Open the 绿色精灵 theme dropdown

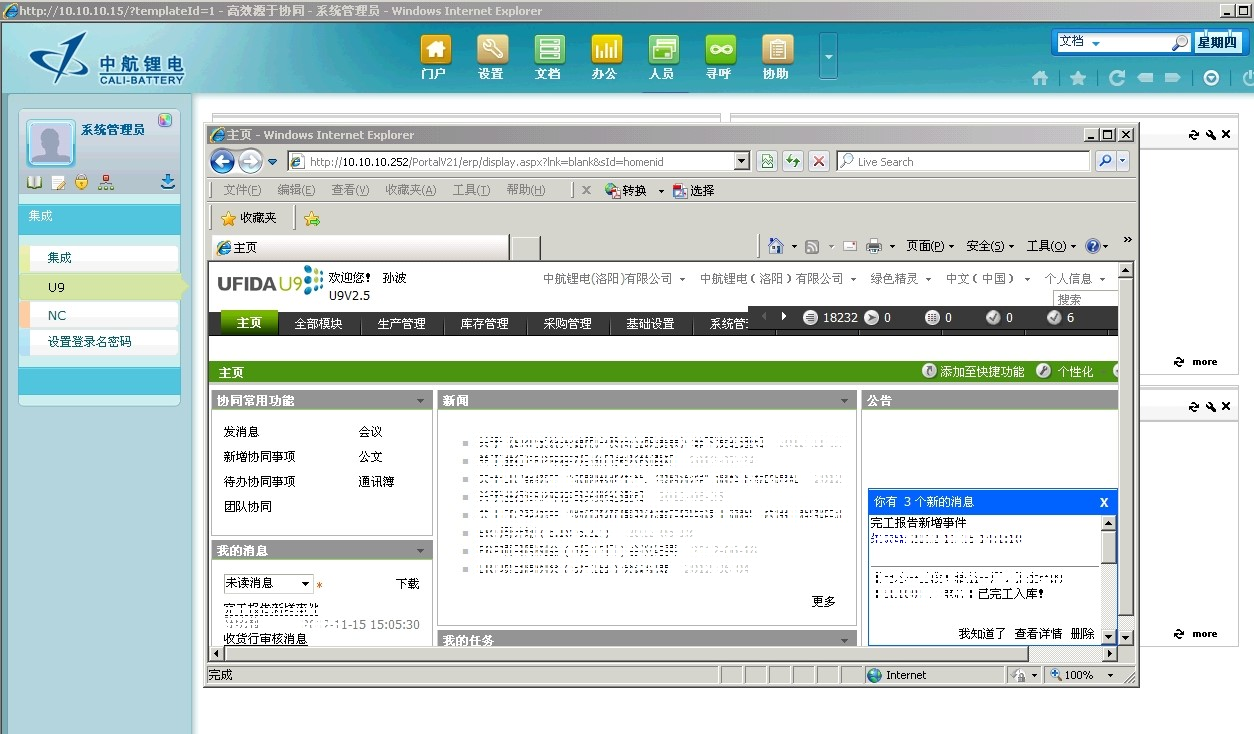pos(901,279)
